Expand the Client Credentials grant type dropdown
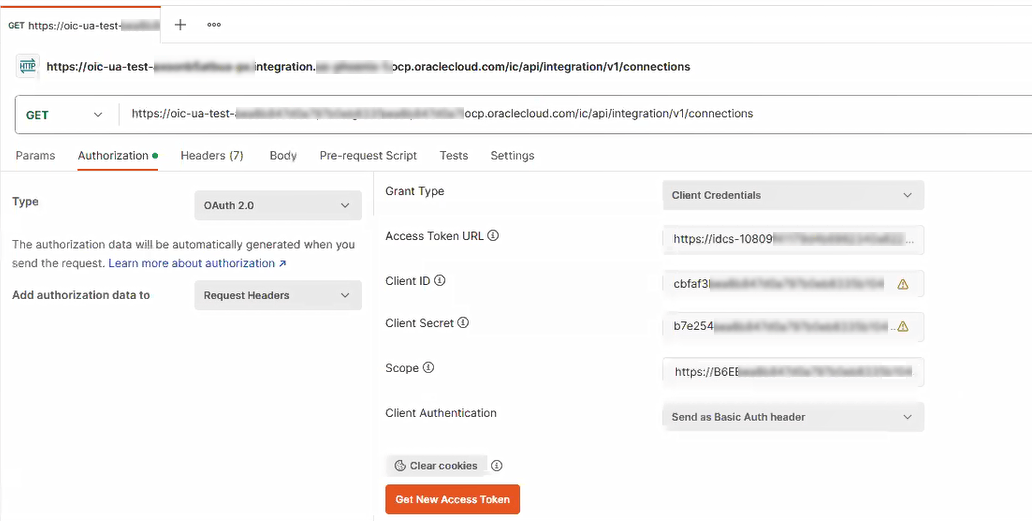Image resolution: width=1032 pixels, height=521 pixels. (793, 195)
